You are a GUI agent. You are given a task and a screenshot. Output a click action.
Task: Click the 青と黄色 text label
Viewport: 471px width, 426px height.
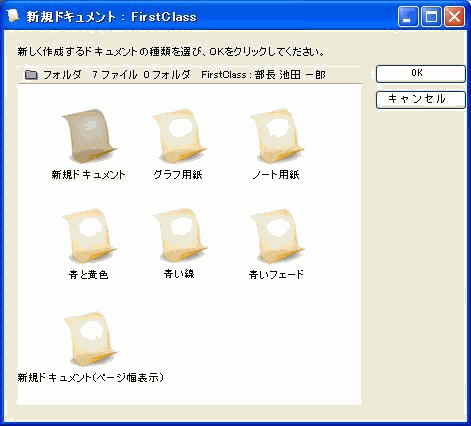pos(88,275)
